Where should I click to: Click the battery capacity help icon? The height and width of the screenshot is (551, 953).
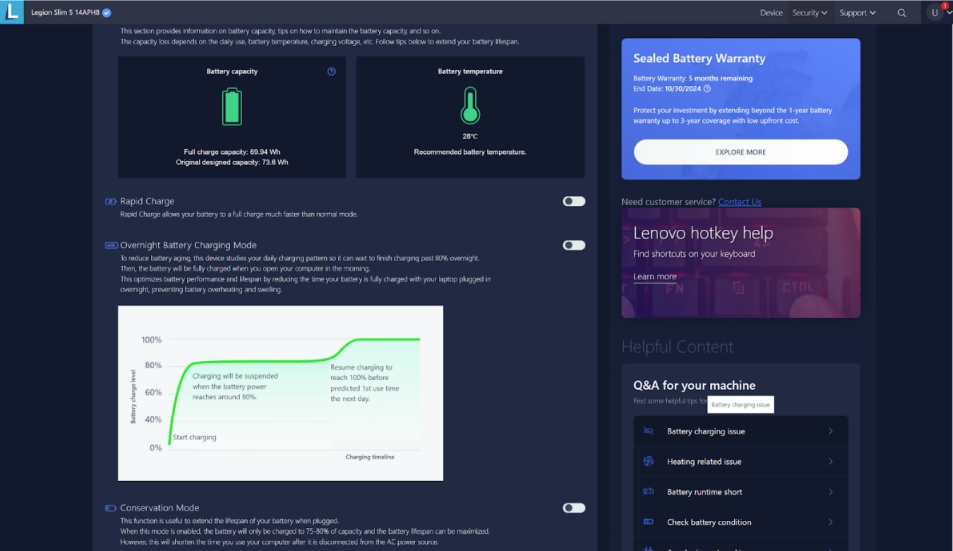pos(331,71)
